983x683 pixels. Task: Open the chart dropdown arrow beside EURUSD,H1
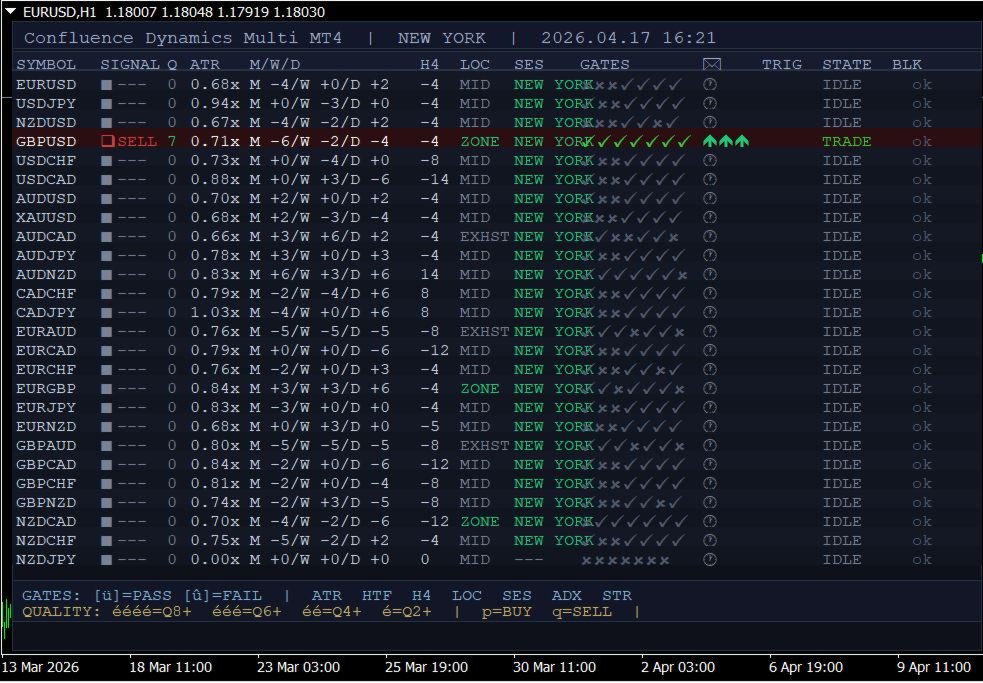(10, 11)
